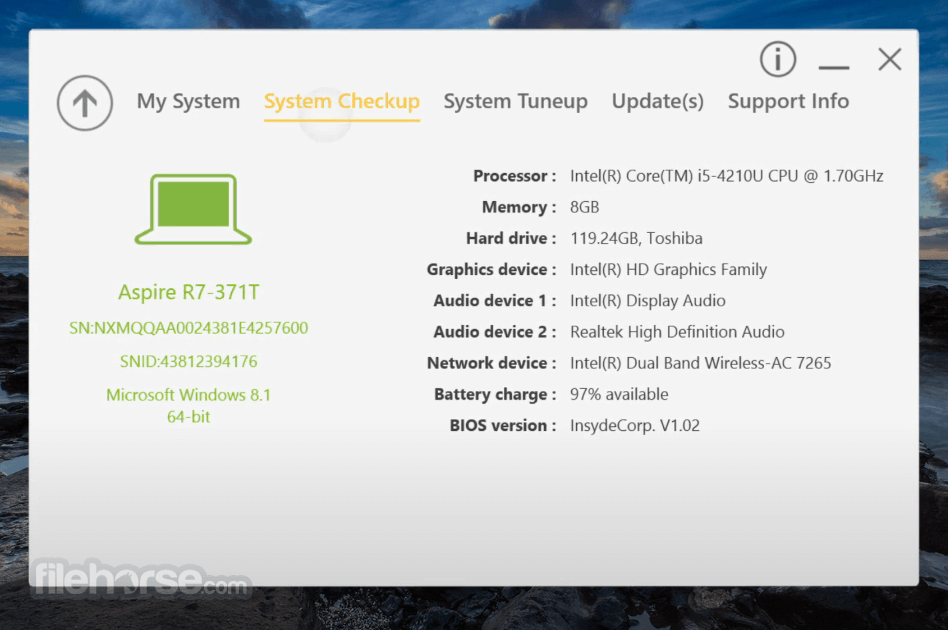Select the System Checkup tab

coord(342,102)
